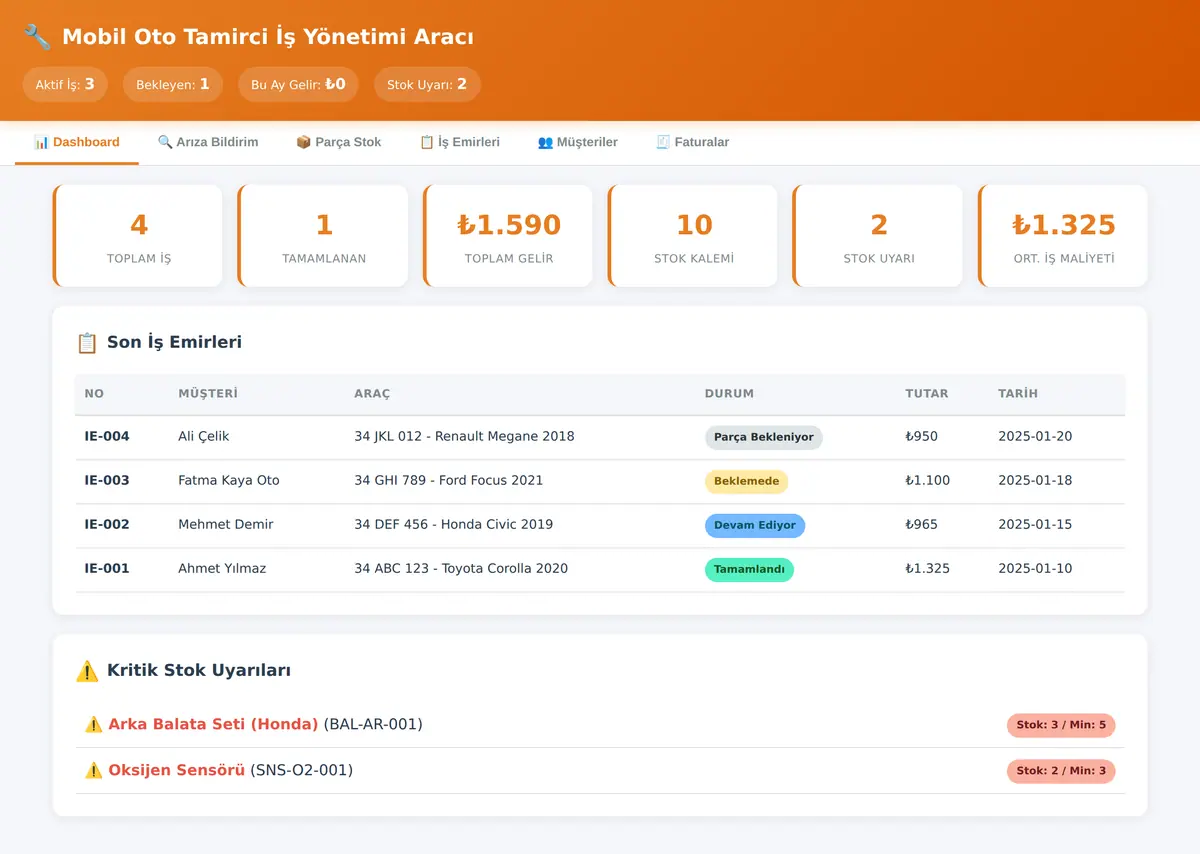Select the Tamamlanan stat card
The width and height of the screenshot is (1200, 854).
coord(323,236)
